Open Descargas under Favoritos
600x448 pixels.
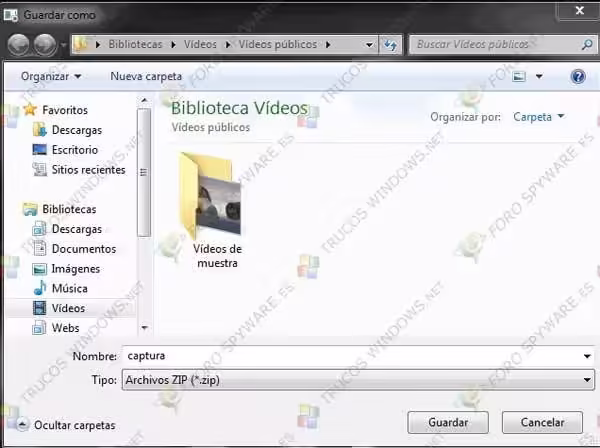click(x=77, y=130)
